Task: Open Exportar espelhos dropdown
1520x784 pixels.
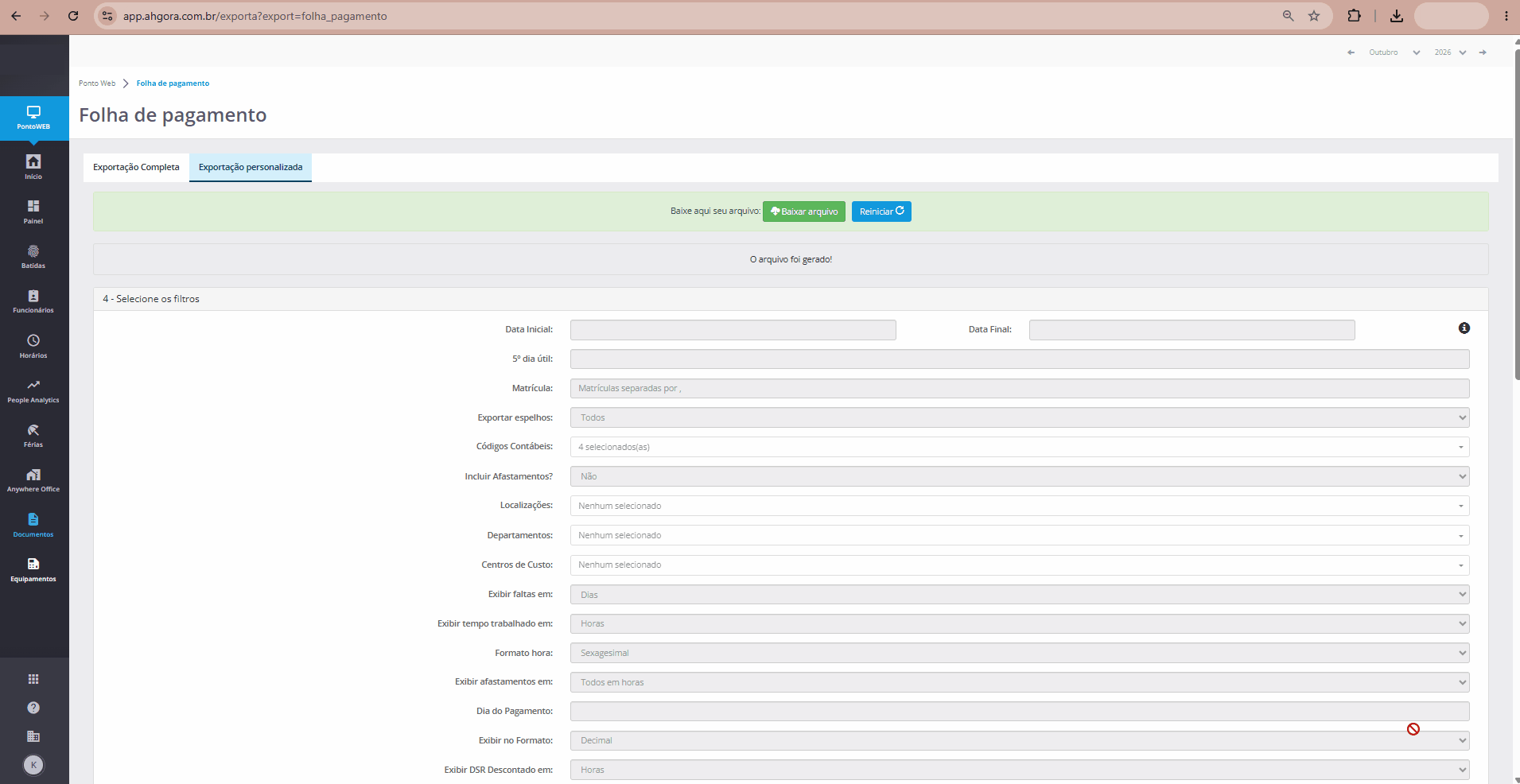Action: click(1020, 417)
